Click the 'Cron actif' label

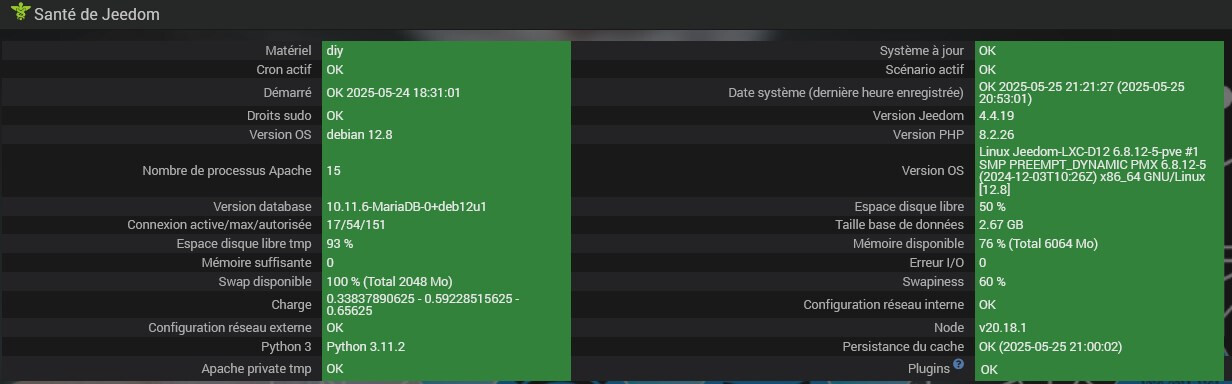(x=285, y=70)
